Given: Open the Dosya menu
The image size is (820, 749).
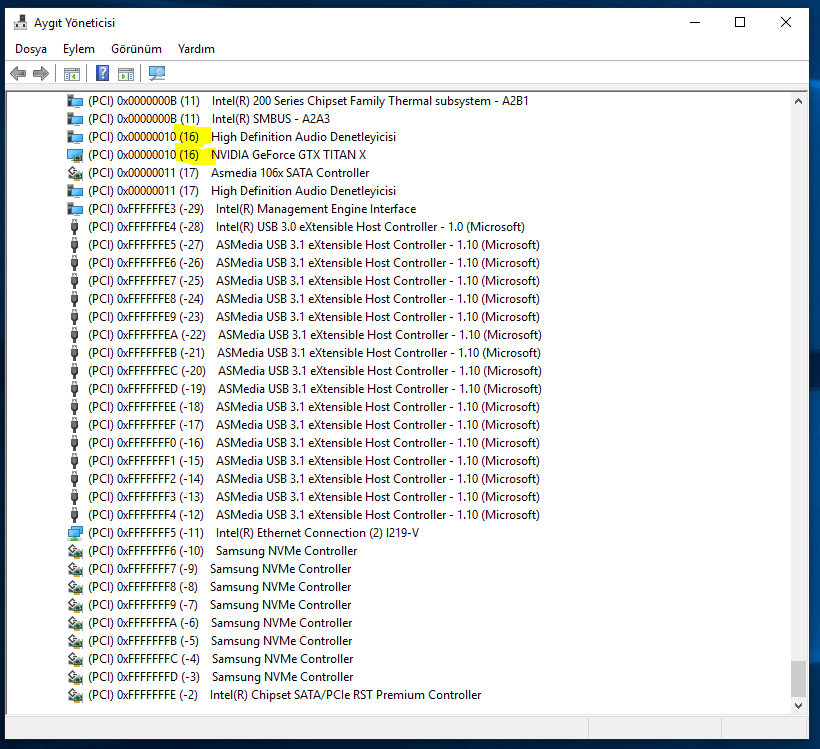Looking at the screenshot, I should click(31, 49).
